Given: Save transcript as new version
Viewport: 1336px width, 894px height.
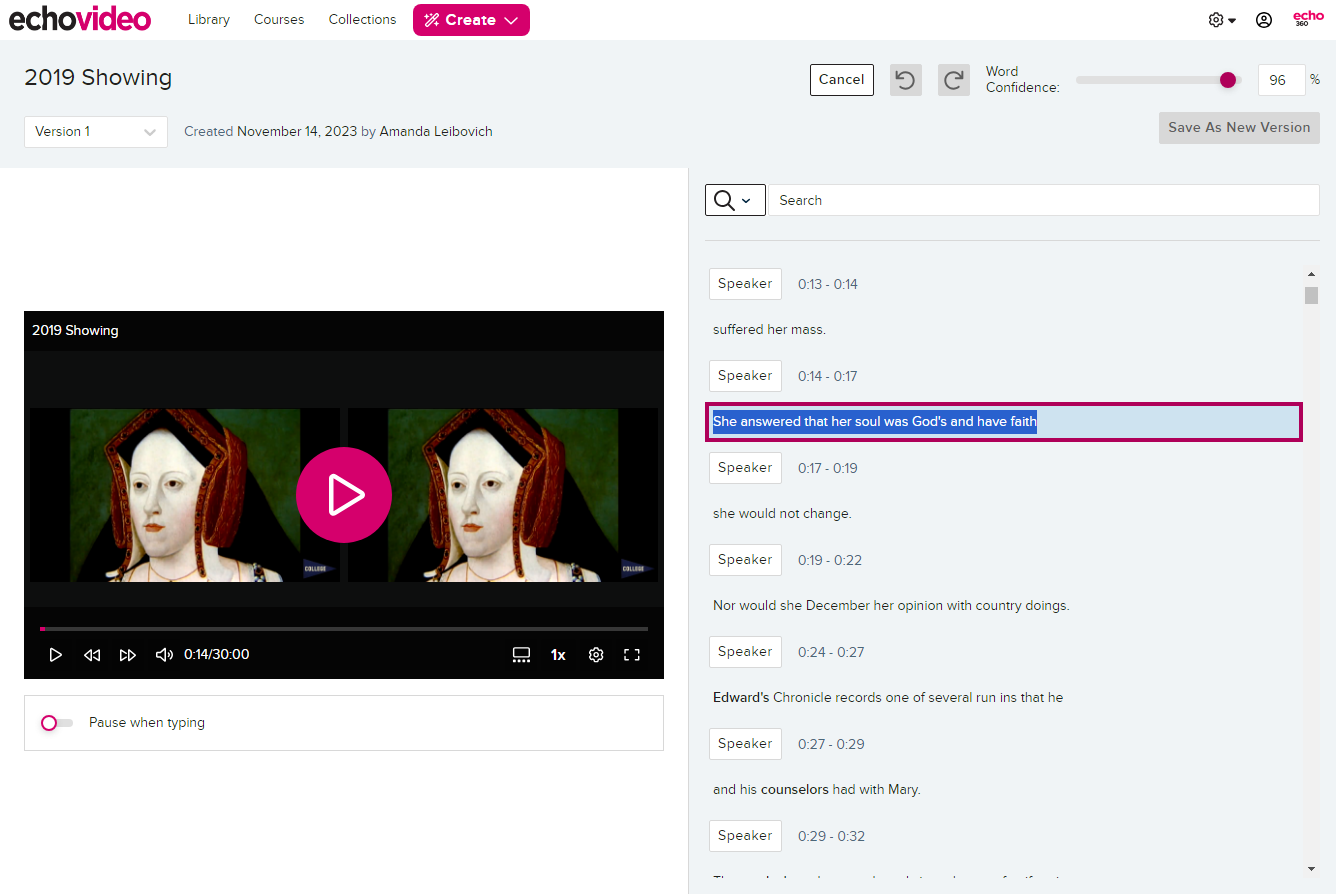Looking at the screenshot, I should tap(1238, 127).
